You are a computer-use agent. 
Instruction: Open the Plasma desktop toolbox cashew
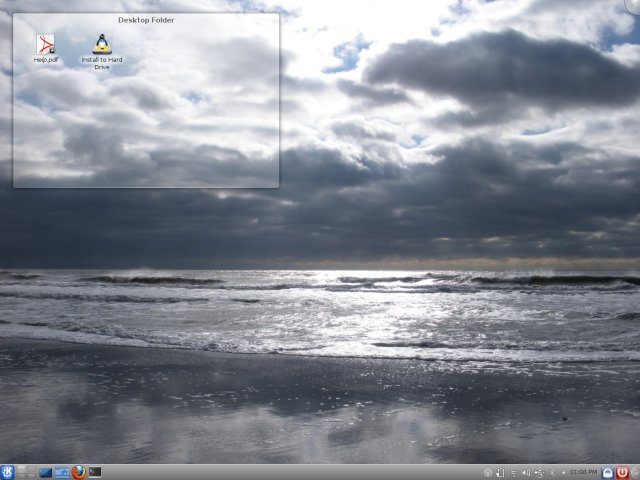click(x=634, y=5)
